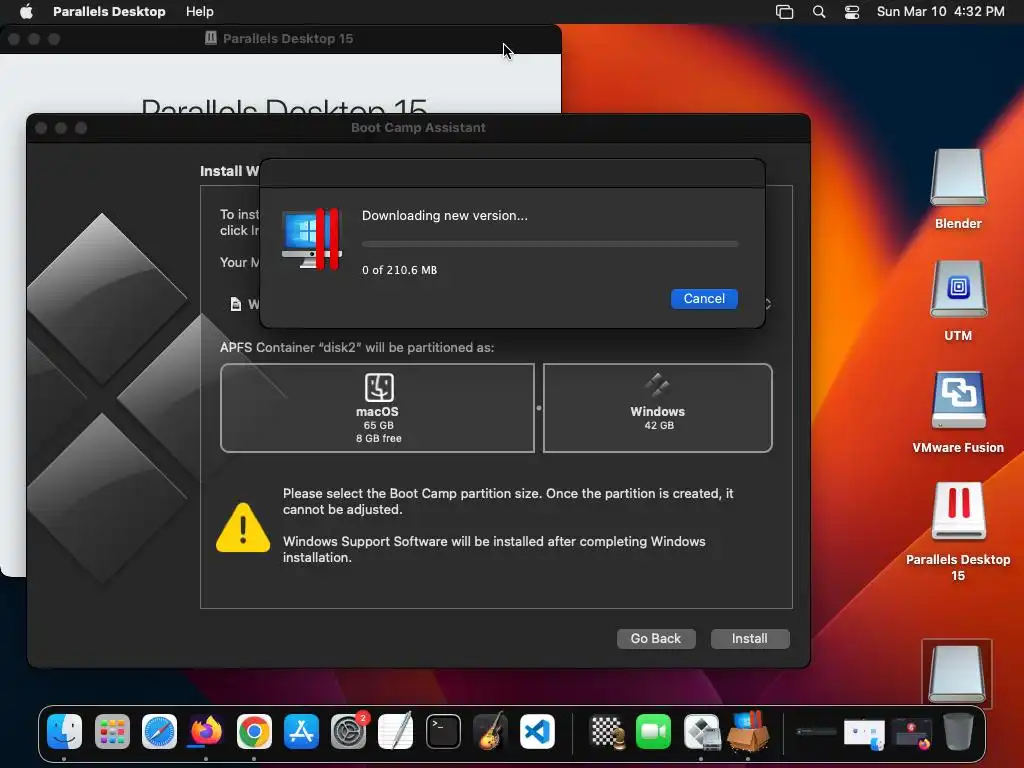Open System Settings from the Dock
The width and height of the screenshot is (1024, 768).
[349, 731]
